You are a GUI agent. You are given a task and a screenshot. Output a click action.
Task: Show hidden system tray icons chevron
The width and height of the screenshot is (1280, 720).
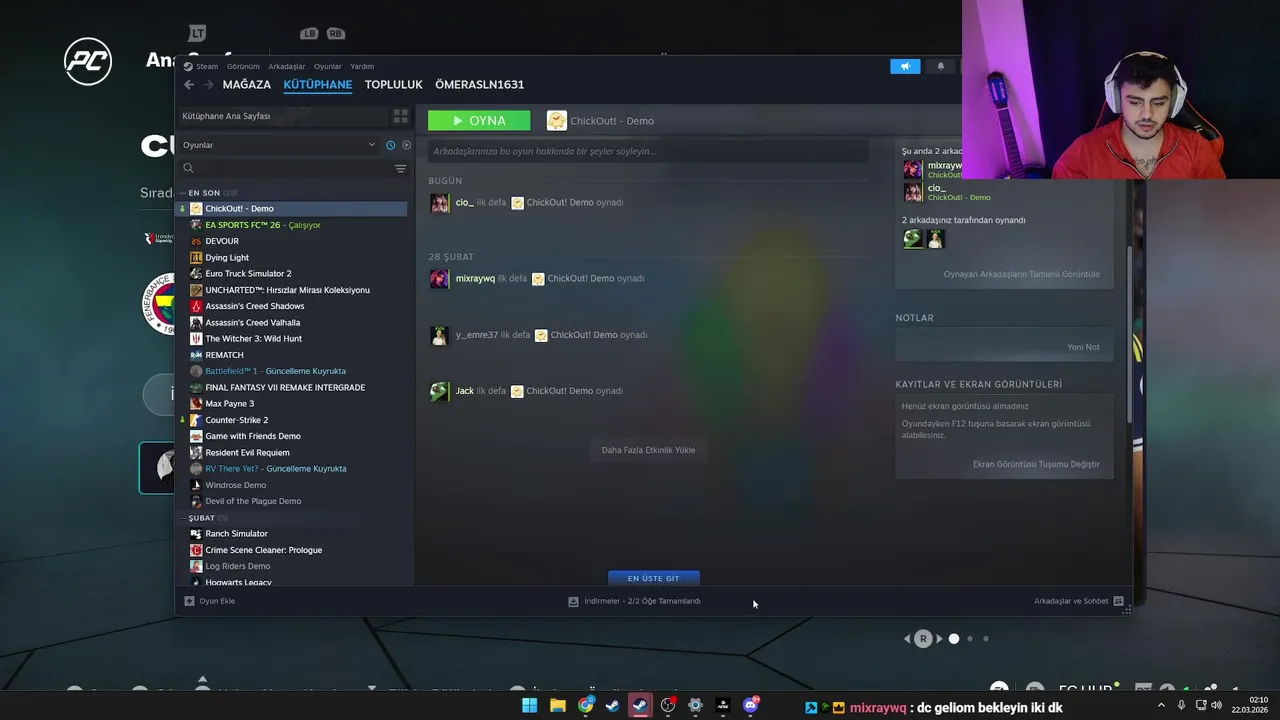[x=1163, y=705]
